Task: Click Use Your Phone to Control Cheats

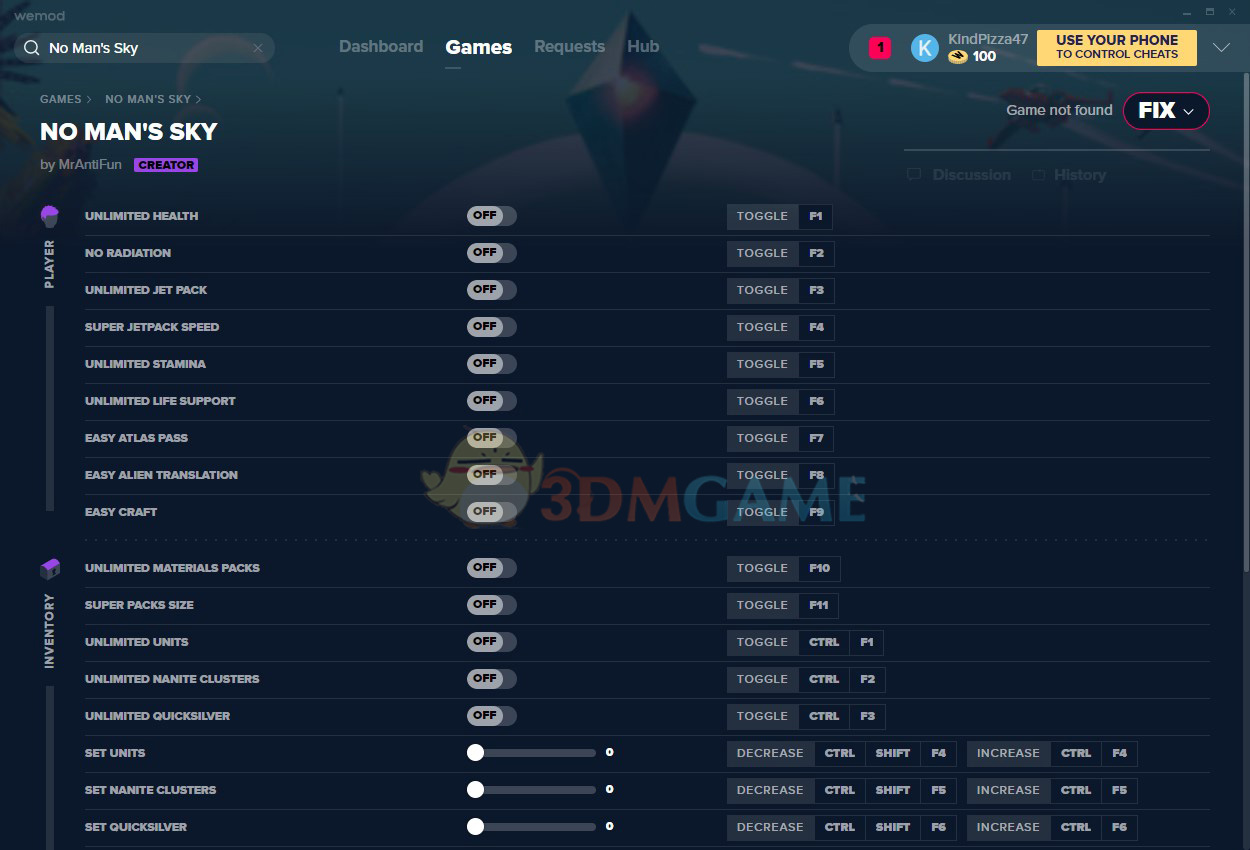Action: coord(1116,48)
